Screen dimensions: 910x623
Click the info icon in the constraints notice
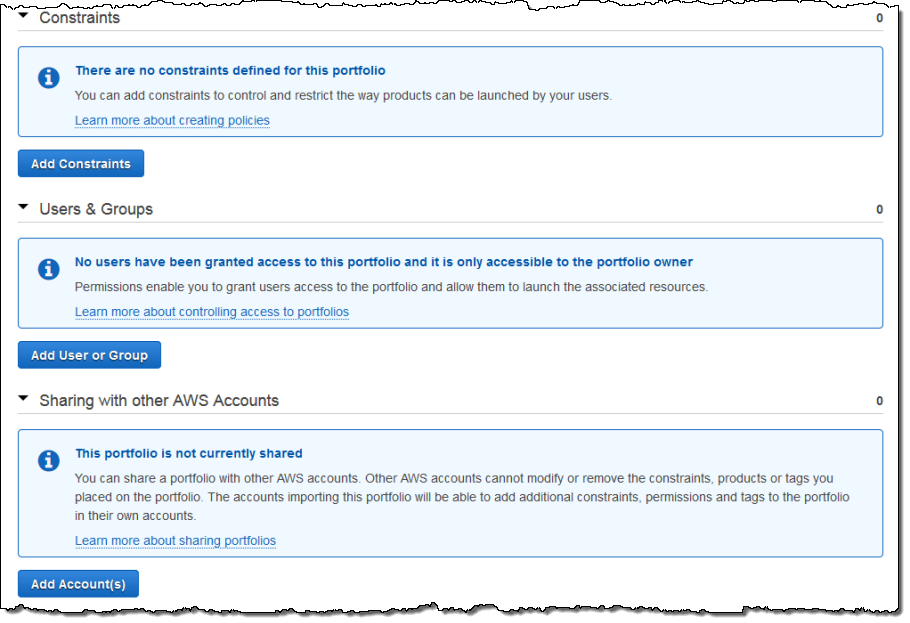48,78
